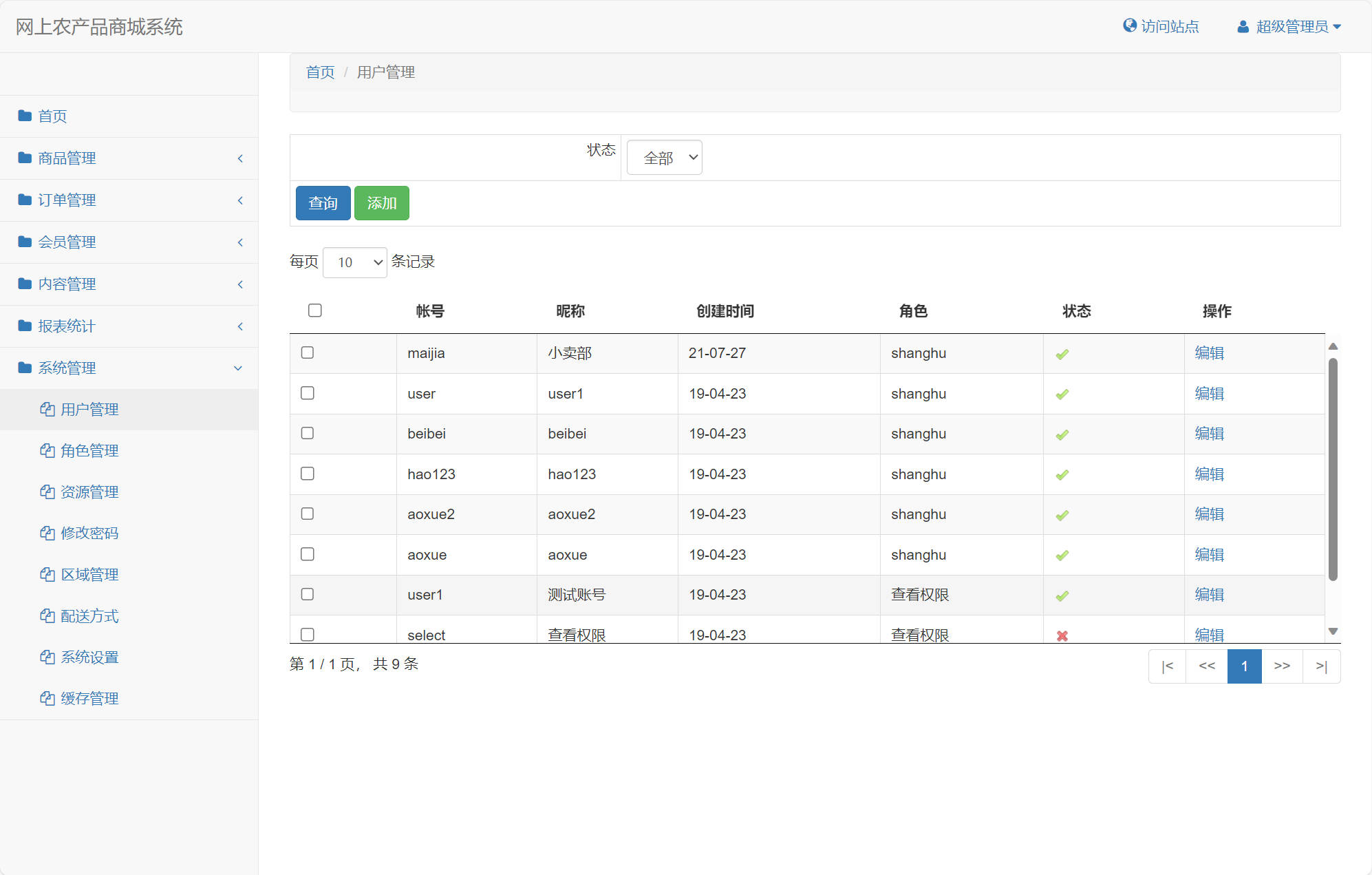Click the user icon next to 超级管理员
Image resolution: width=1372 pixels, height=875 pixels.
pyautogui.click(x=1243, y=26)
